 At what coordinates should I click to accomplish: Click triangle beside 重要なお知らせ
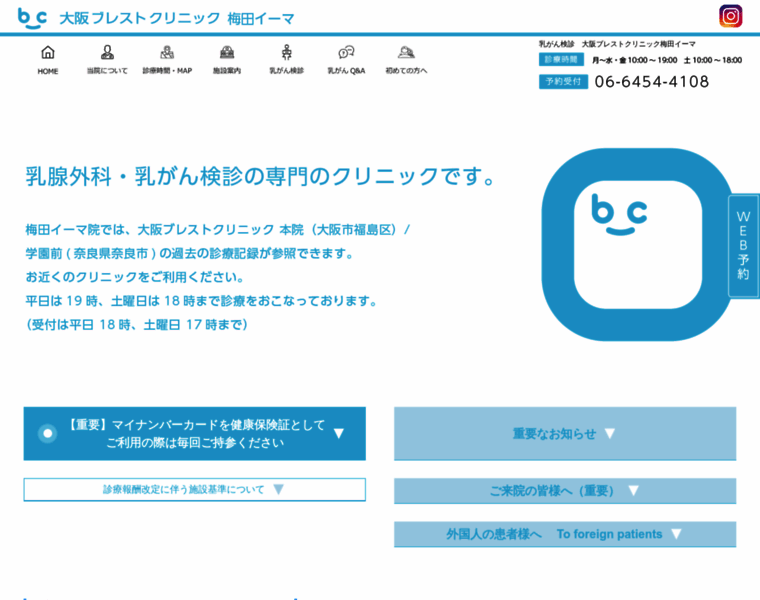[x=610, y=433]
